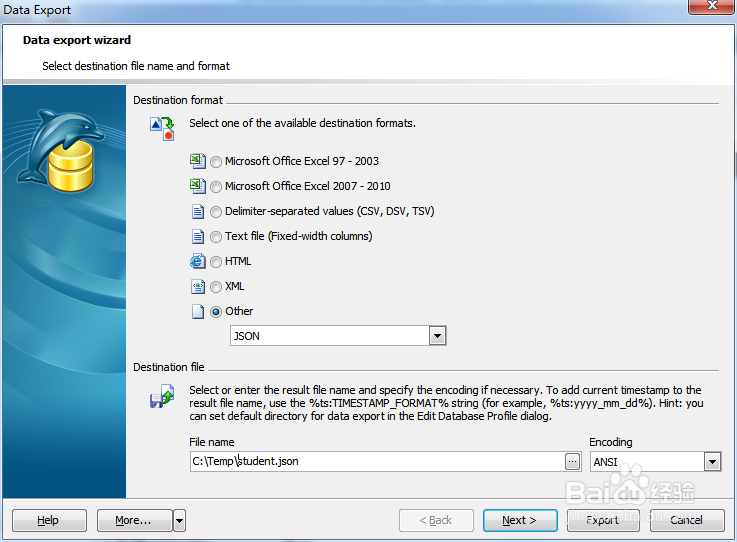737x542 pixels.
Task: Click the Excel 2007-2010 format icon
Action: tap(198, 186)
